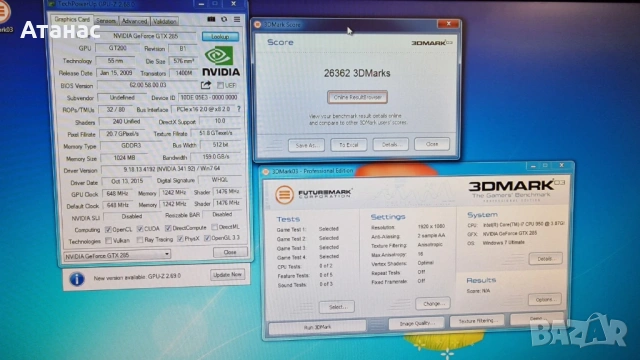Click the Details button under System
The height and width of the screenshot is (360, 640).
(545, 259)
